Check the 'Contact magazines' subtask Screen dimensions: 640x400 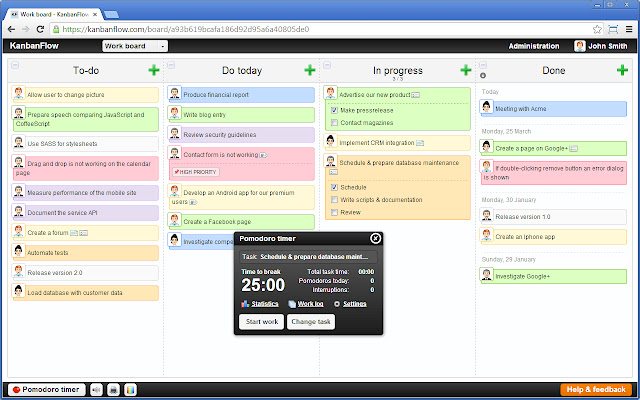334,122
